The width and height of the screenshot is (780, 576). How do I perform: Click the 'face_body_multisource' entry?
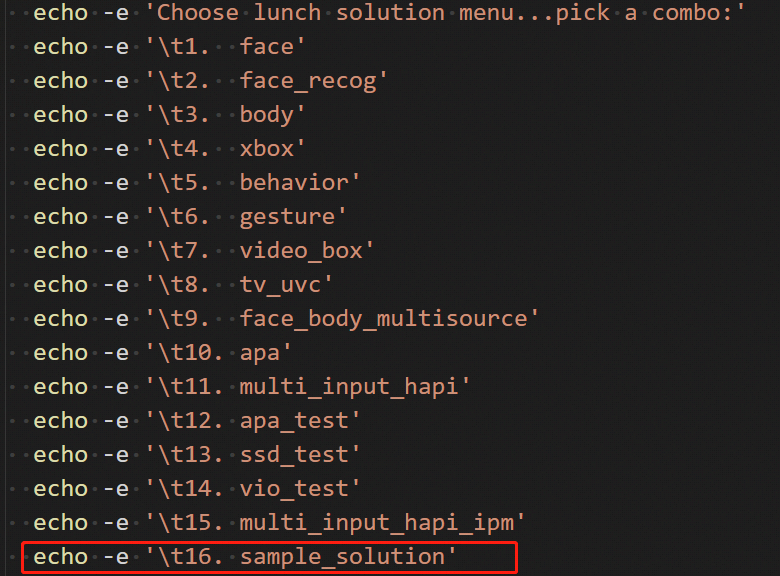point(383,318)
